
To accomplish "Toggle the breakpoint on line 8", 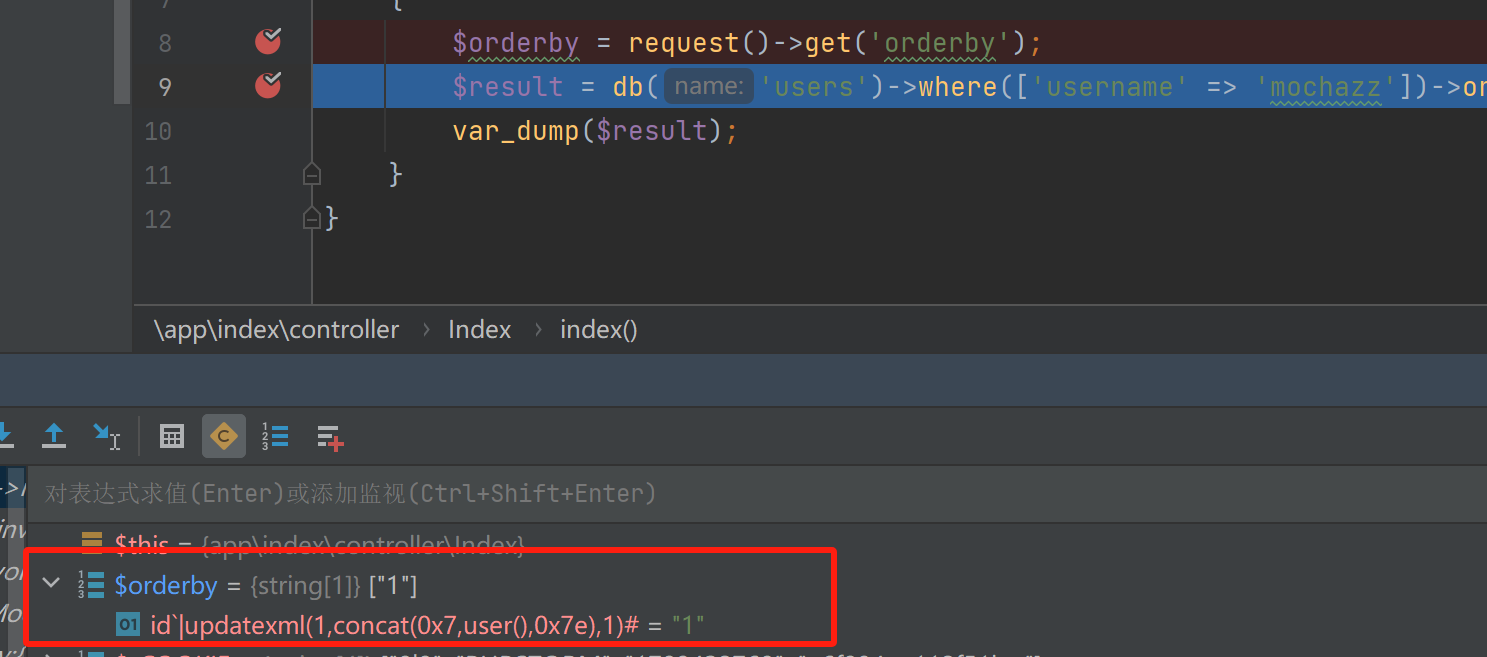I will point(268,42).
